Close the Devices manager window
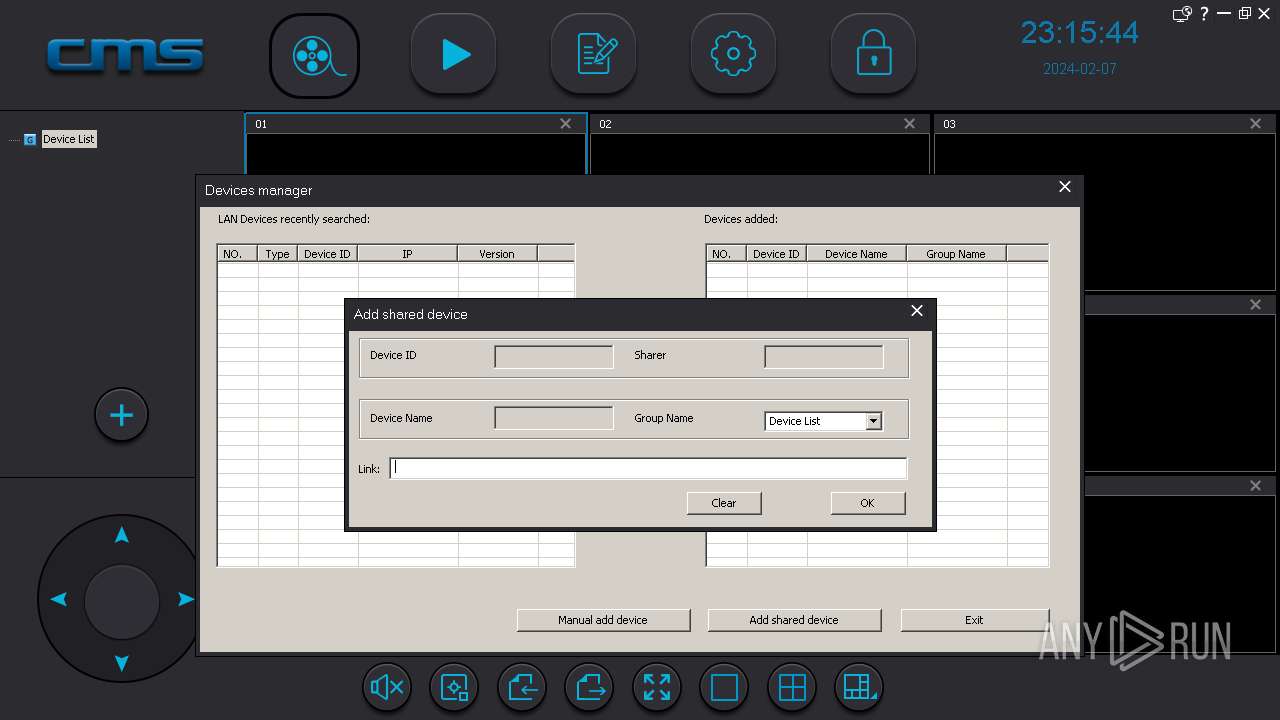This screenshot has width=1280, height=720. pos(1065,187)
